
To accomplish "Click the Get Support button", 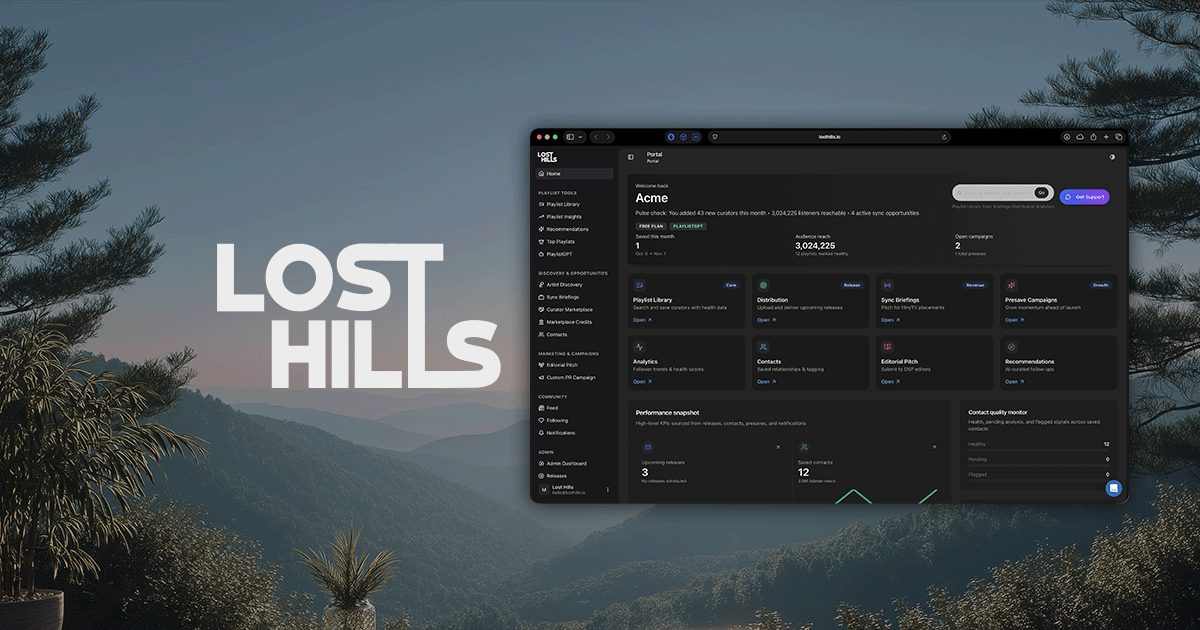I will 1085,197.
